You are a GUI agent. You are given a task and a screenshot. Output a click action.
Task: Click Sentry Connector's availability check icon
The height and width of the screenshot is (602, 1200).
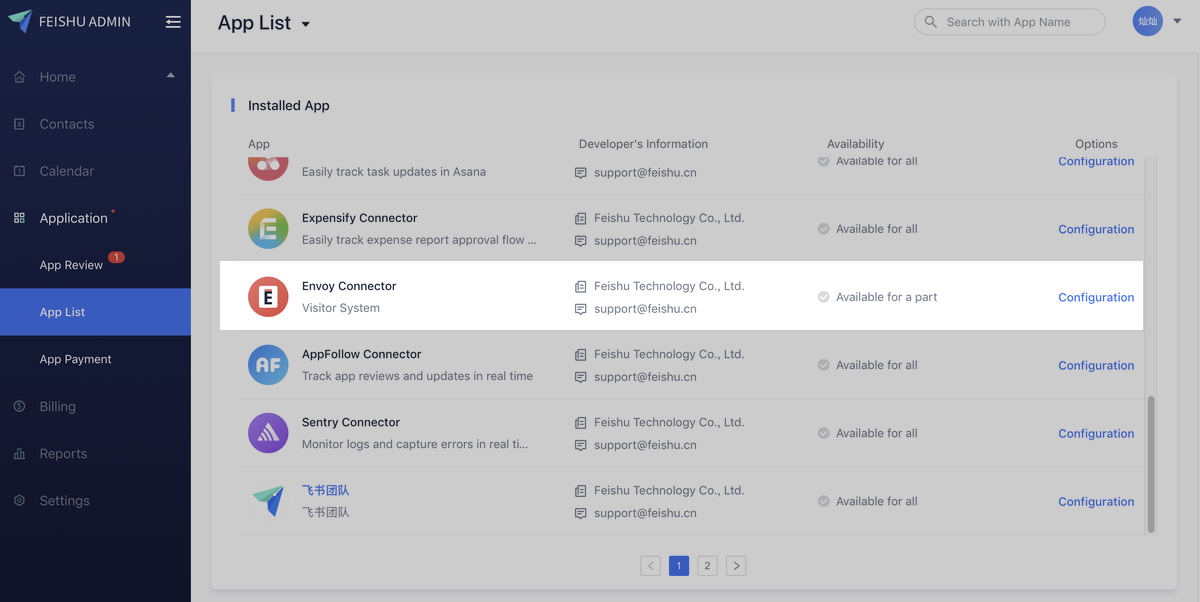tap(823, 433)
